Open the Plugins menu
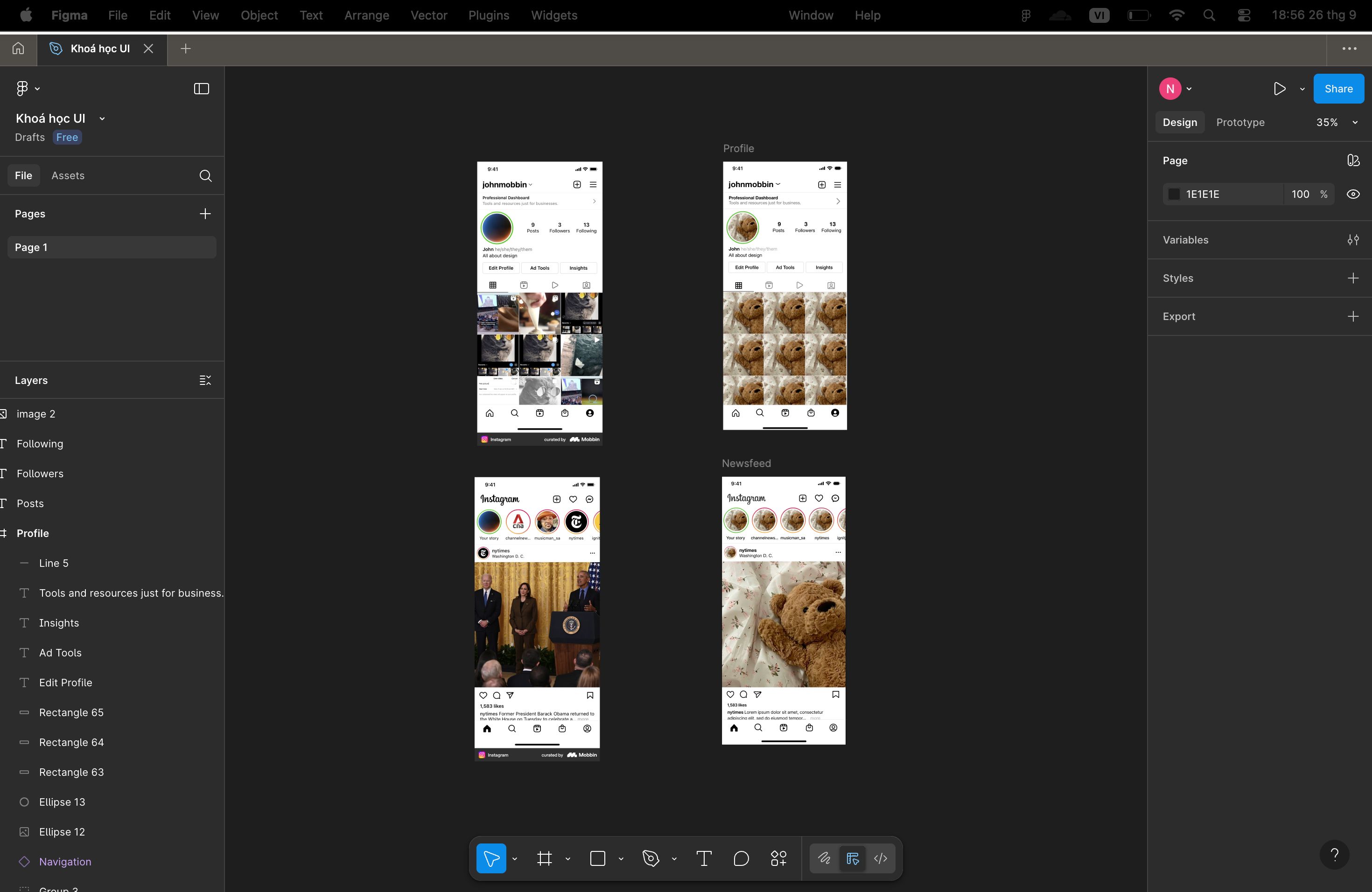This screenshot has height=892, width=1372. pos(488,15)
